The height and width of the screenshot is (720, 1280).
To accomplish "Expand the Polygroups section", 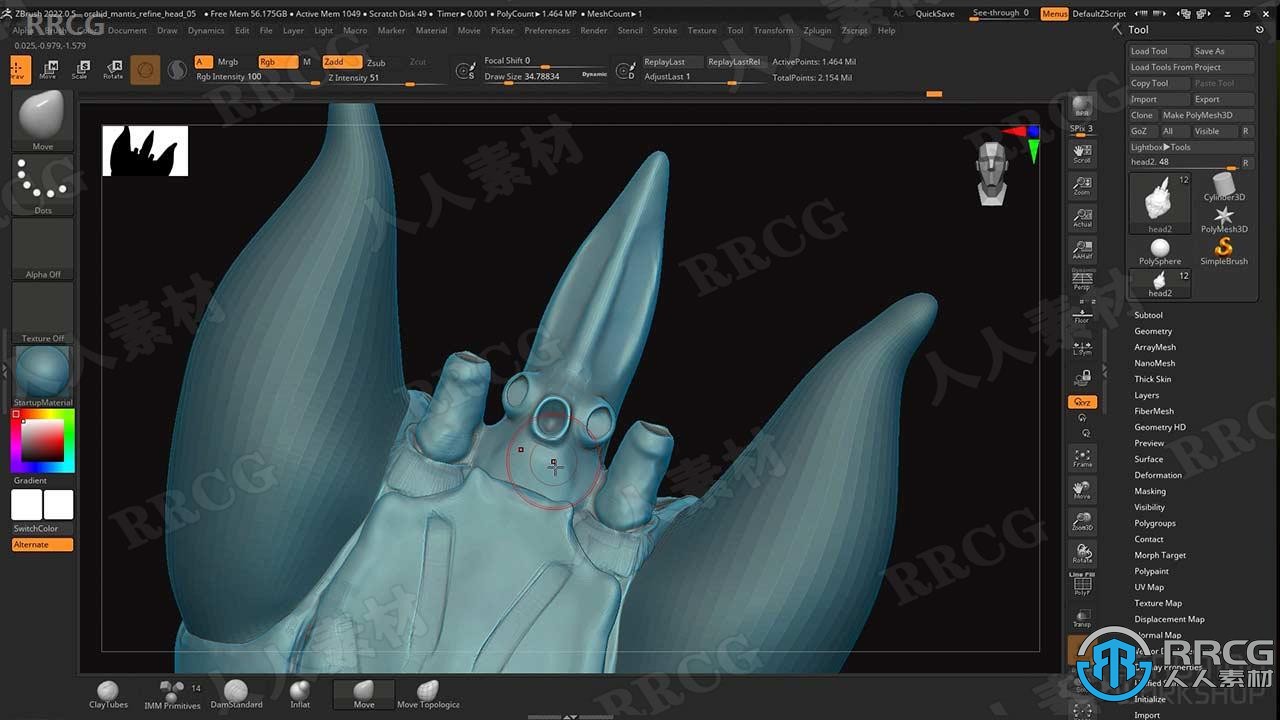I will (x=1155, y=523).
